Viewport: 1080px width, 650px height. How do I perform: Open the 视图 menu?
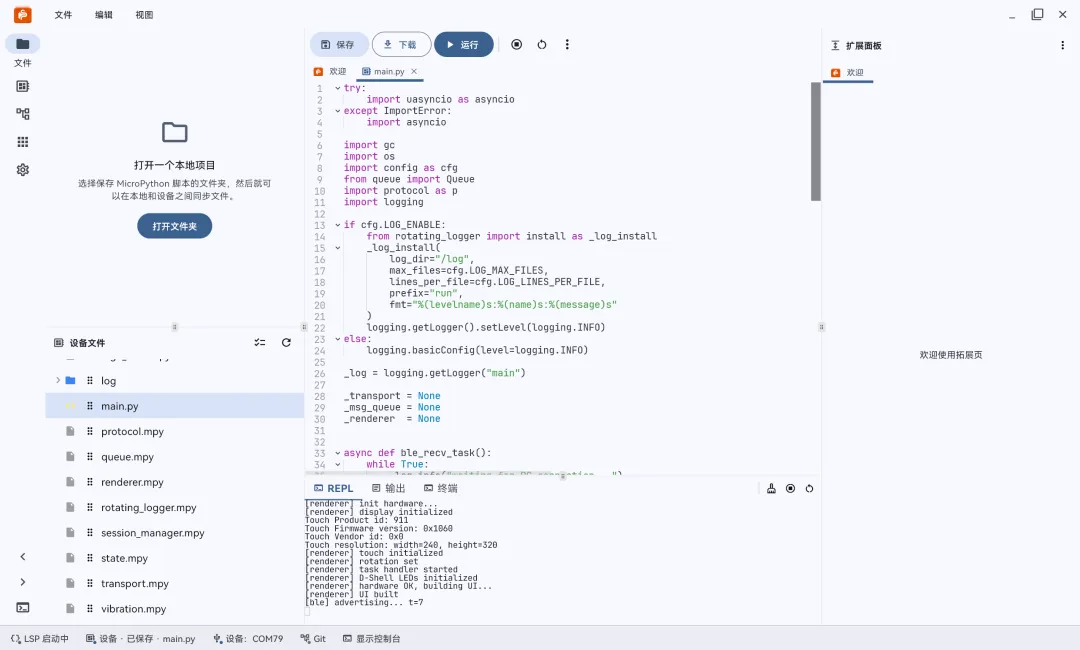(x=145, y=14)
